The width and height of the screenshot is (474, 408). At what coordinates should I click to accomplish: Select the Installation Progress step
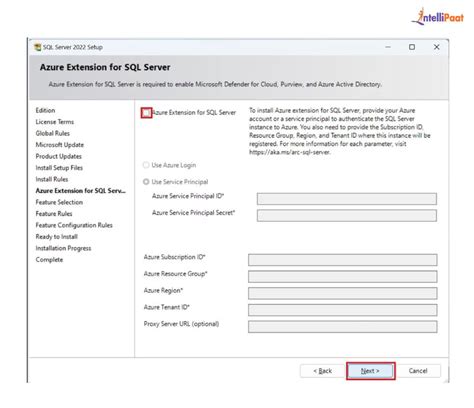pos(63,248)
